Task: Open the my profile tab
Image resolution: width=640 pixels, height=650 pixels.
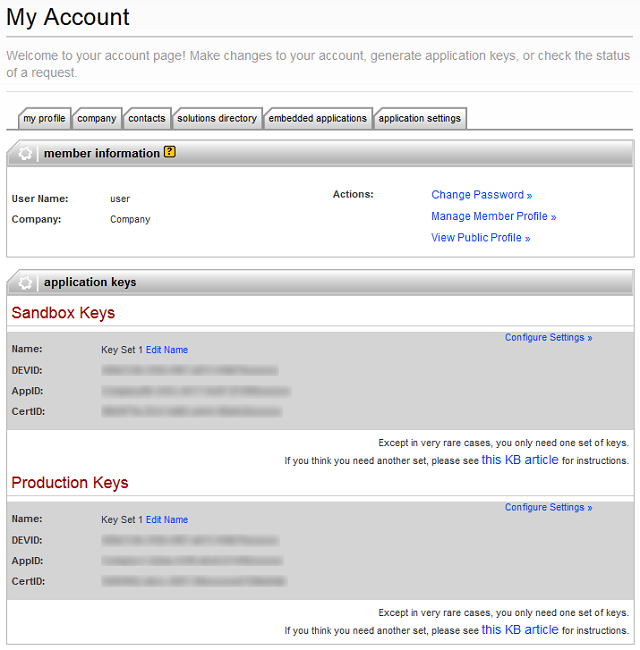Action: [x=44, y=119]
